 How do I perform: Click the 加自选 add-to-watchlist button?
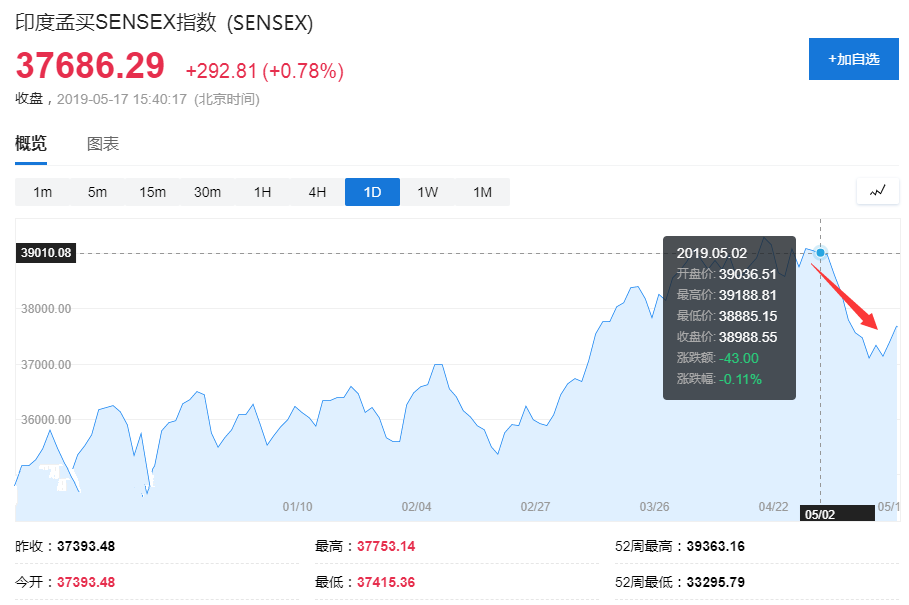tap(853, 59)
